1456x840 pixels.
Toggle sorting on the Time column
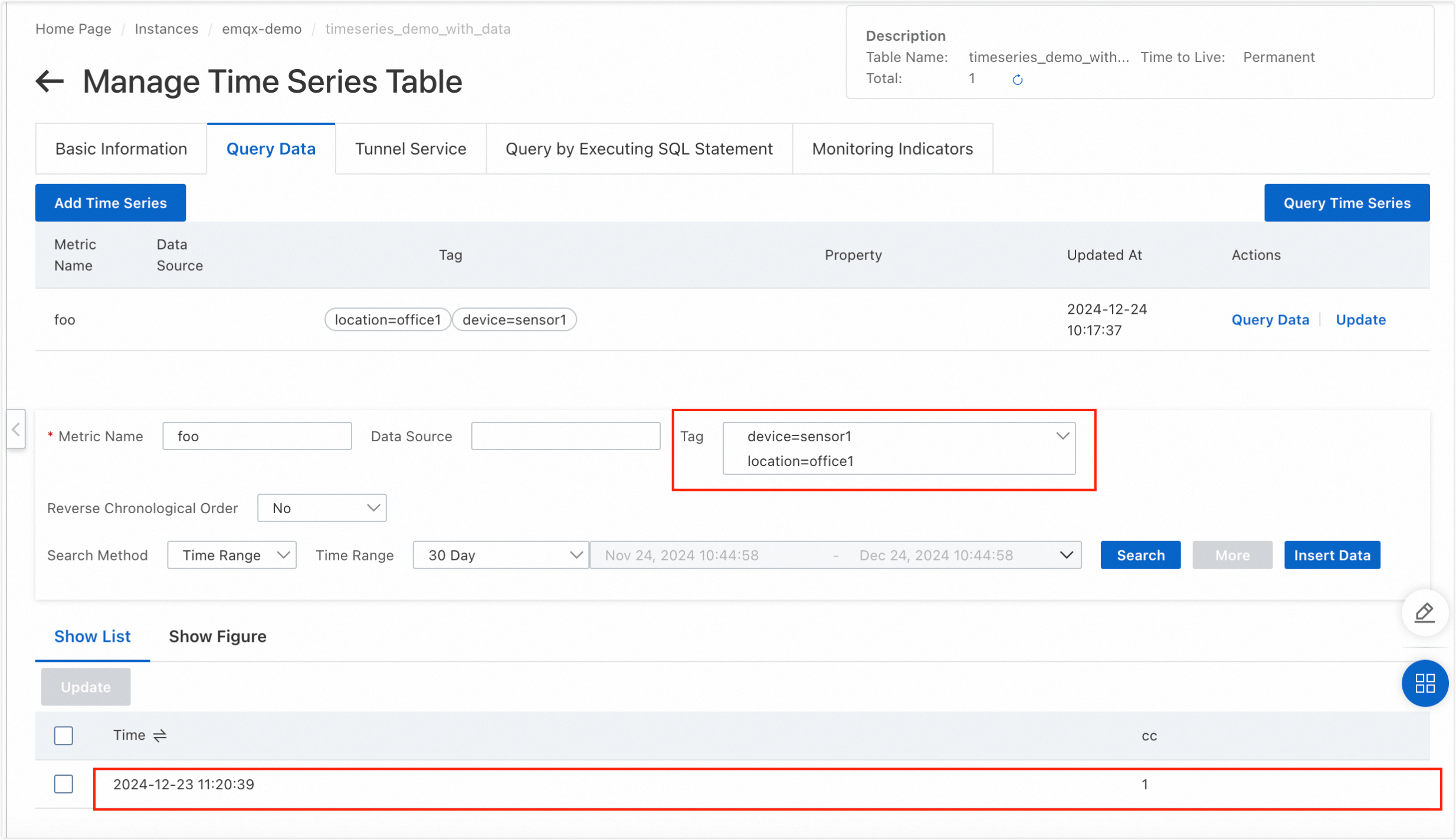pyautogui.click(x=159, y=735)
